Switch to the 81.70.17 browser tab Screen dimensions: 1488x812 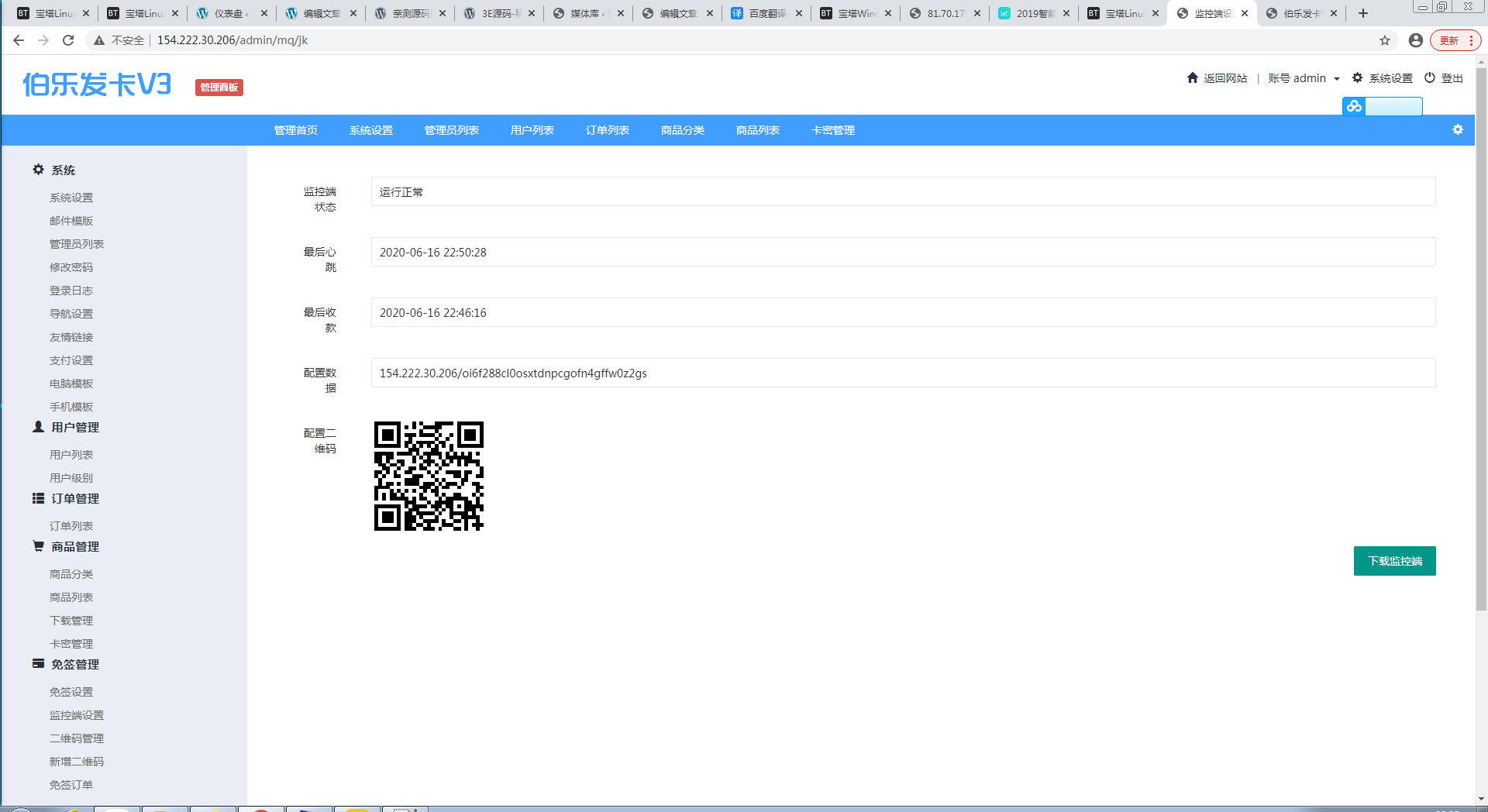(945, 13)
